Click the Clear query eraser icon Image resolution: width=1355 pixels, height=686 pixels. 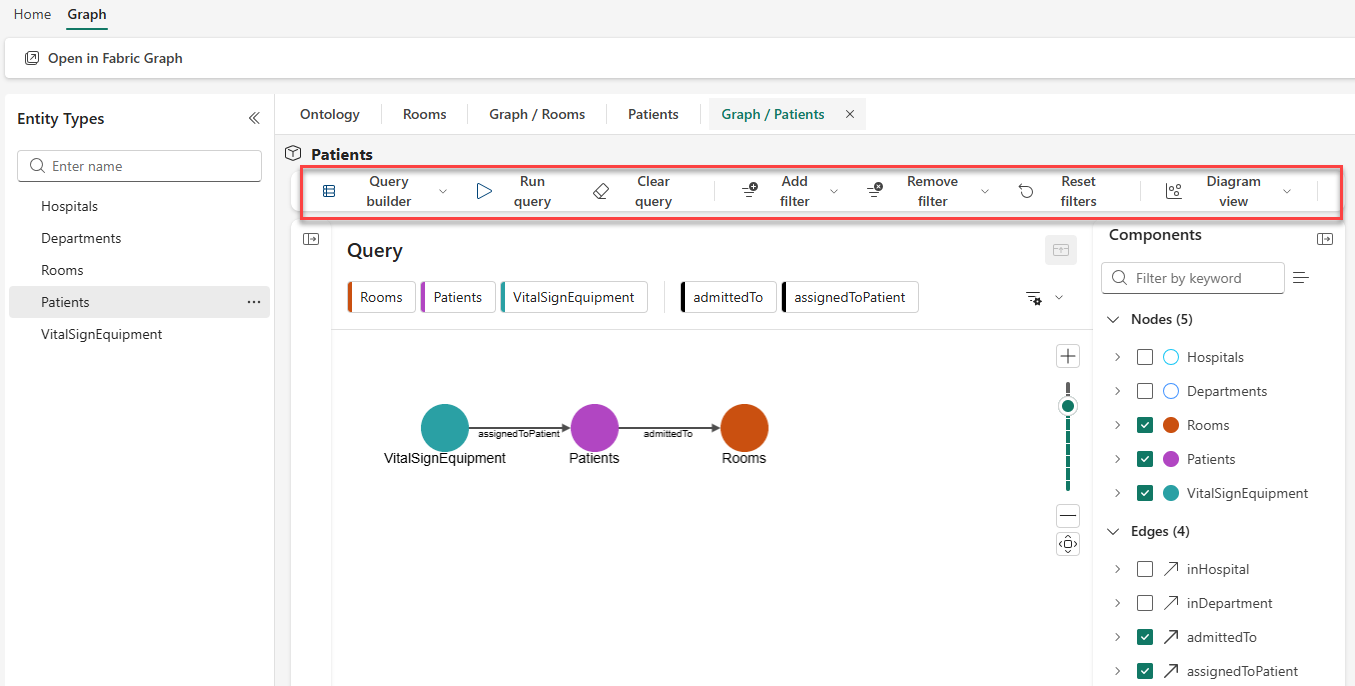coord(601,191)
